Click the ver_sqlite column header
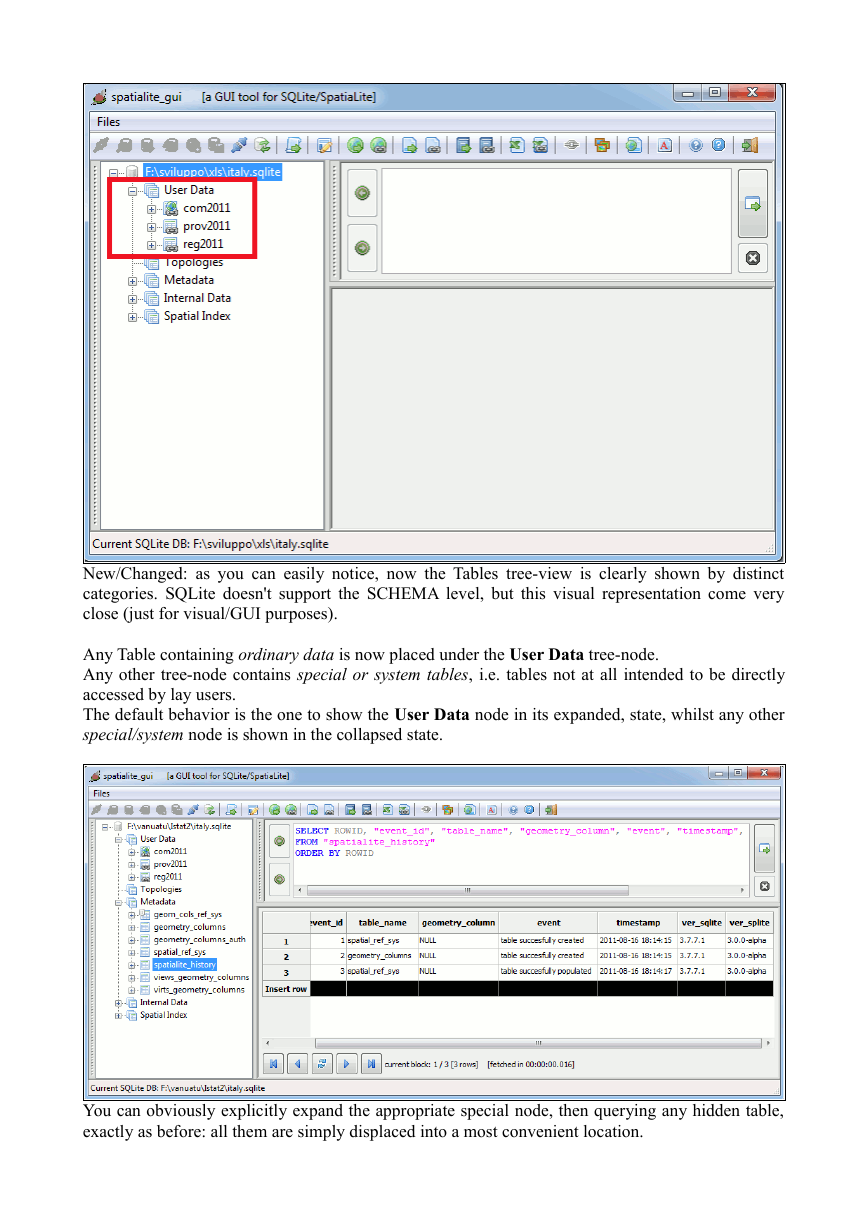868x1228 pixels. (x=701, y=922)
